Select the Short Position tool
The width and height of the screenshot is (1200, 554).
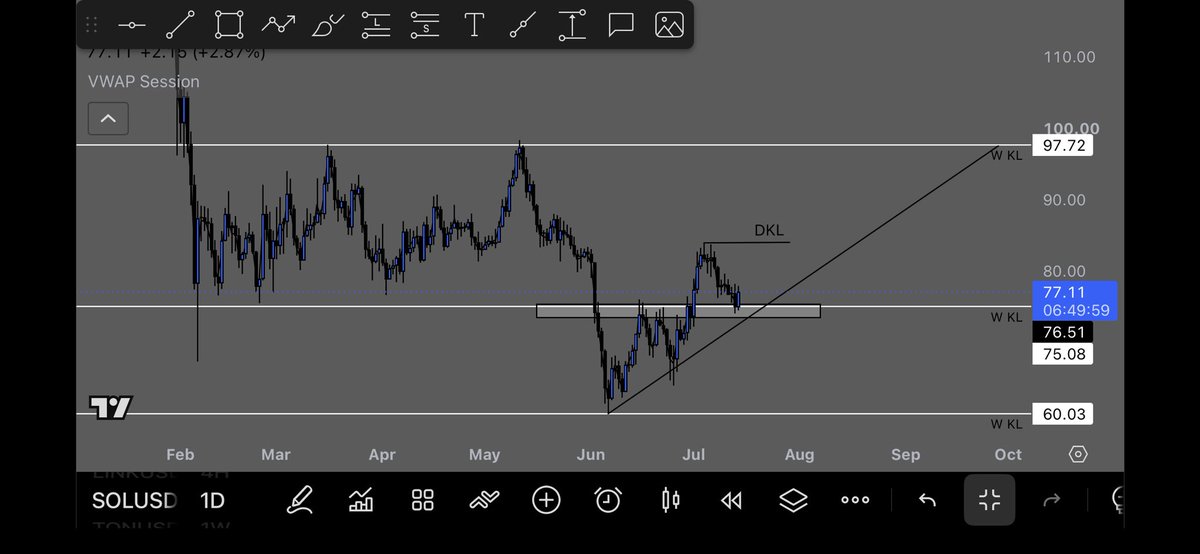pos(425,25)
